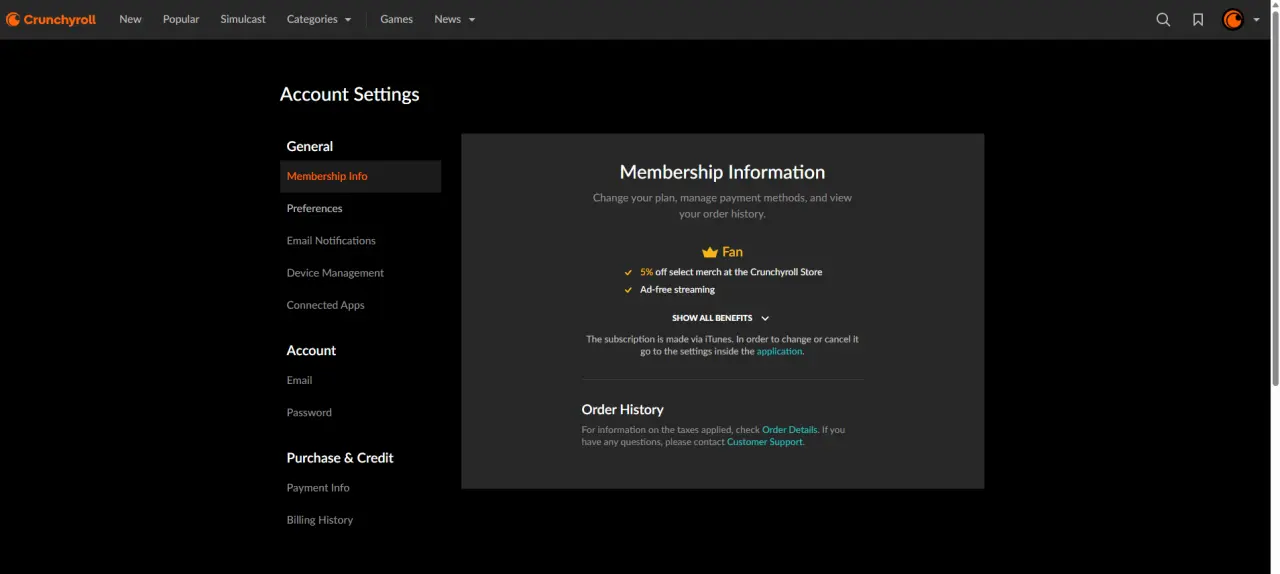The width and height of the screenshot is (1280, 574).
Task: Open the Watchlist bookmark icon
Action: click(x=1198, y=19)
